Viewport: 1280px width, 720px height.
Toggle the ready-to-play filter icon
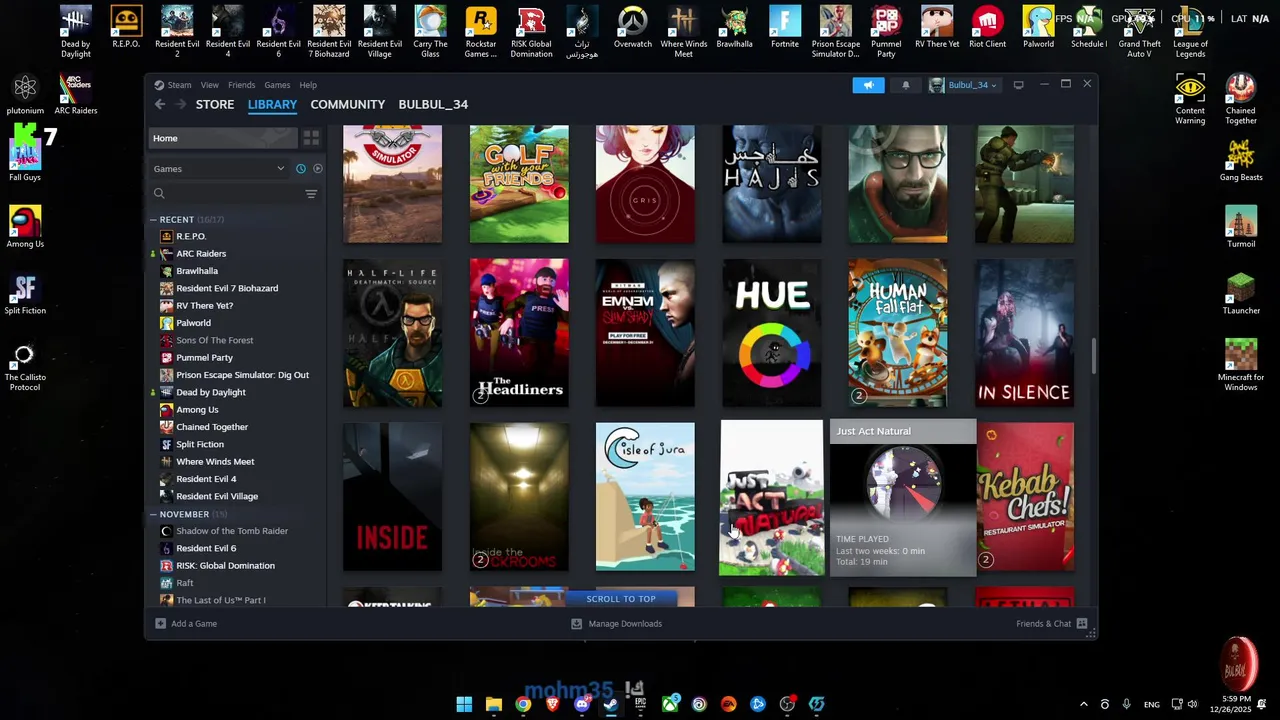pos(318,169)
